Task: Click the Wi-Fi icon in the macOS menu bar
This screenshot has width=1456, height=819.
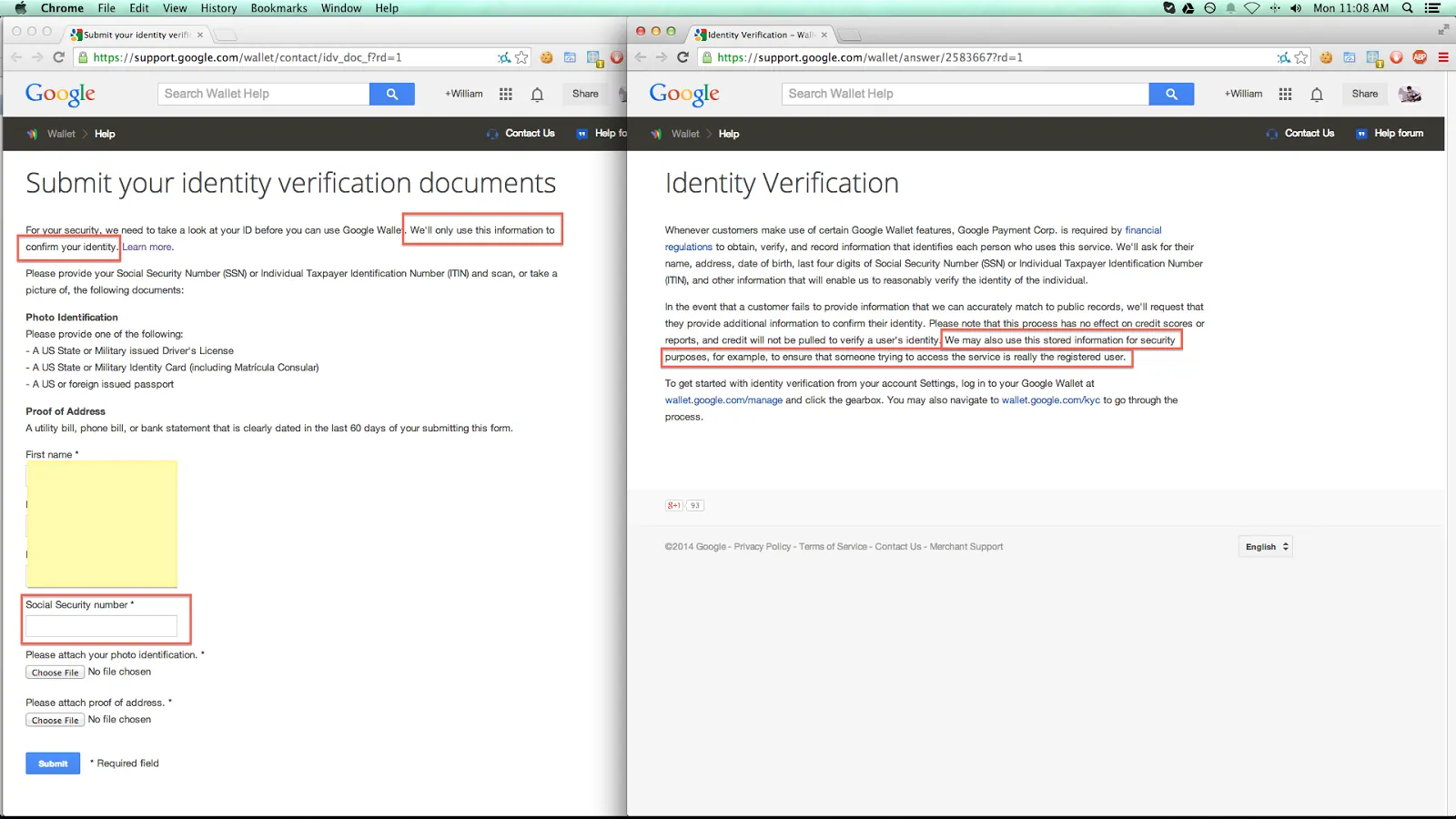Action: coord(1252,8)
